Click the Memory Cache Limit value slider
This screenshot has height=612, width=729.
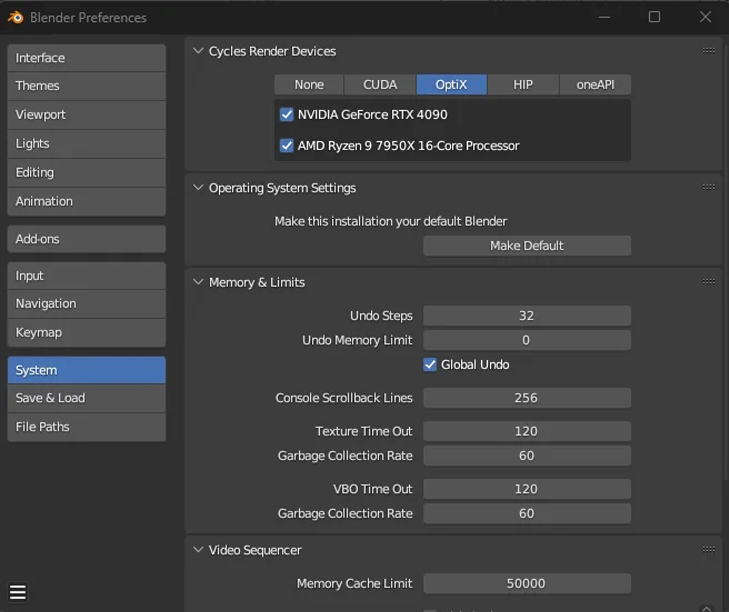click(526, 584)
